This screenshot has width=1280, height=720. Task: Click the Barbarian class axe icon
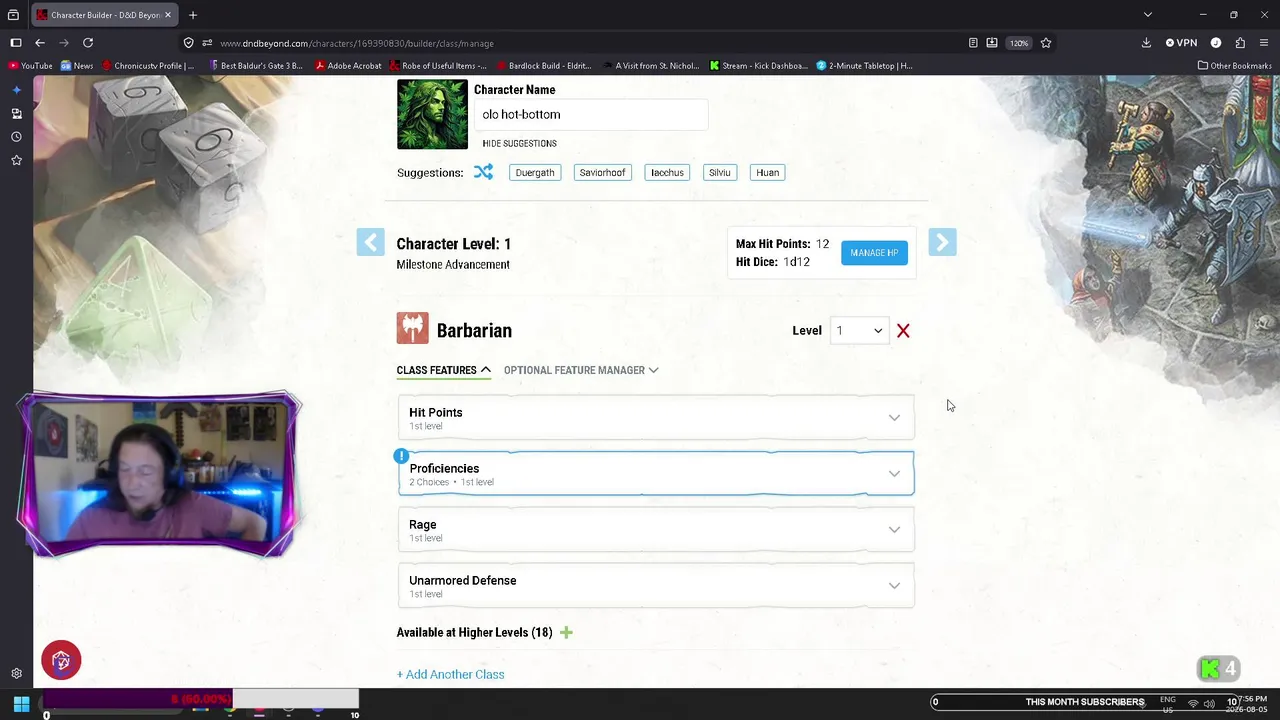[412, 329]
